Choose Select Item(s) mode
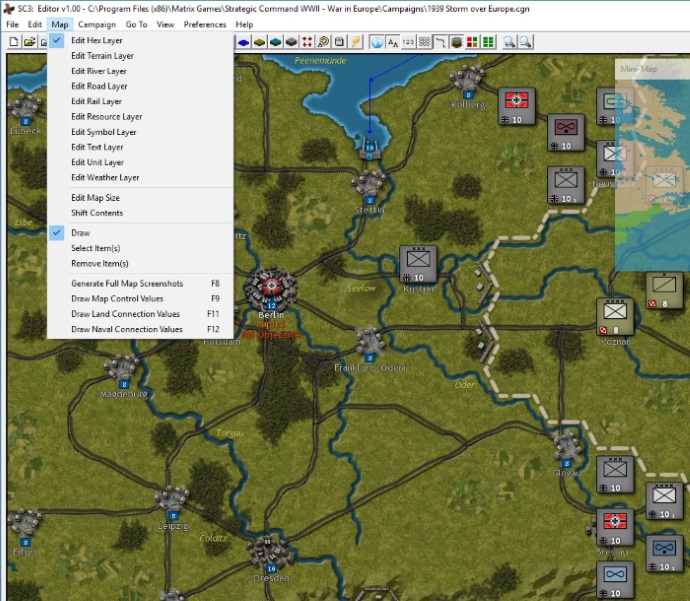This screenshot has height=601, width=690. tap(140, 248)
